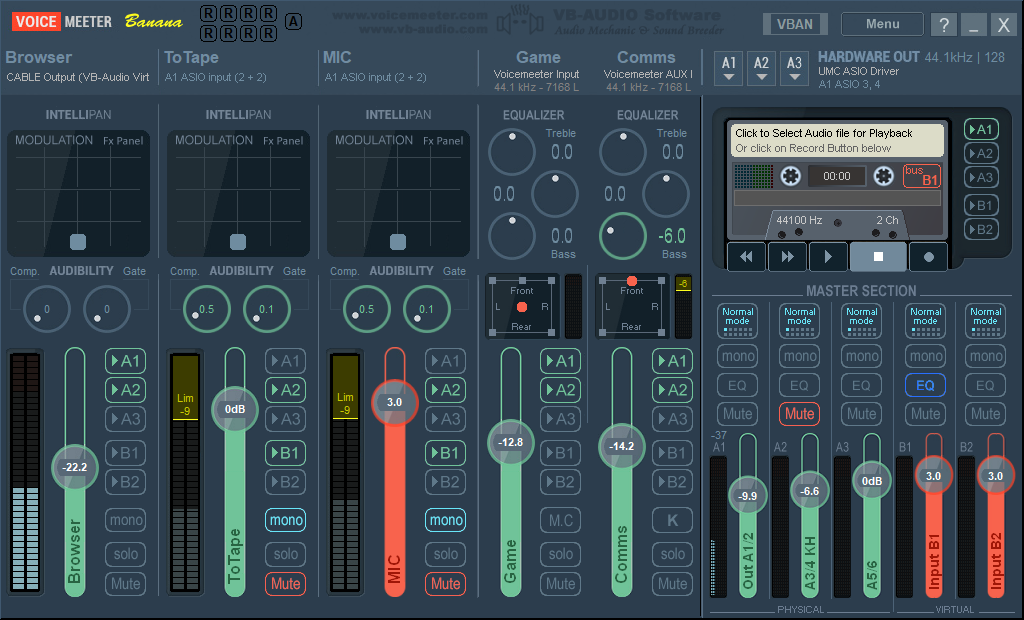Select the MIC input device label

coord(376,77)
